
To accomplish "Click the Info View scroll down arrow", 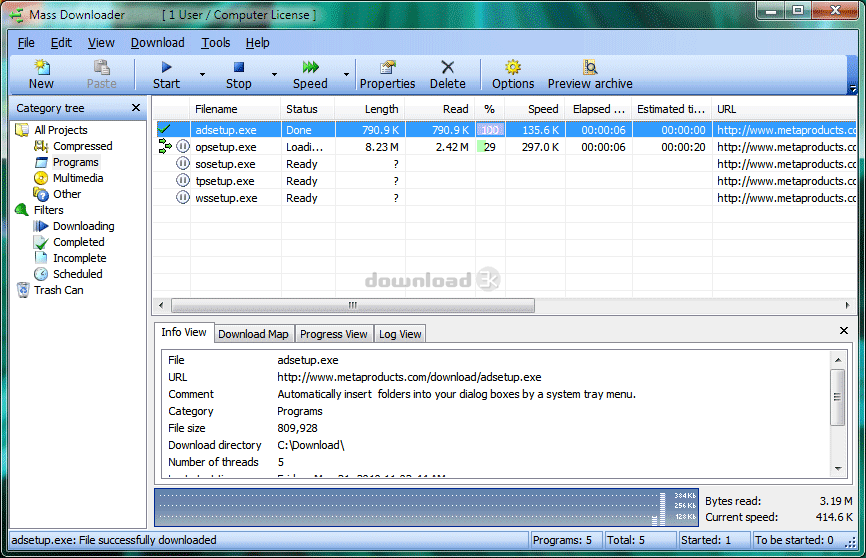I will pos(838,469).
